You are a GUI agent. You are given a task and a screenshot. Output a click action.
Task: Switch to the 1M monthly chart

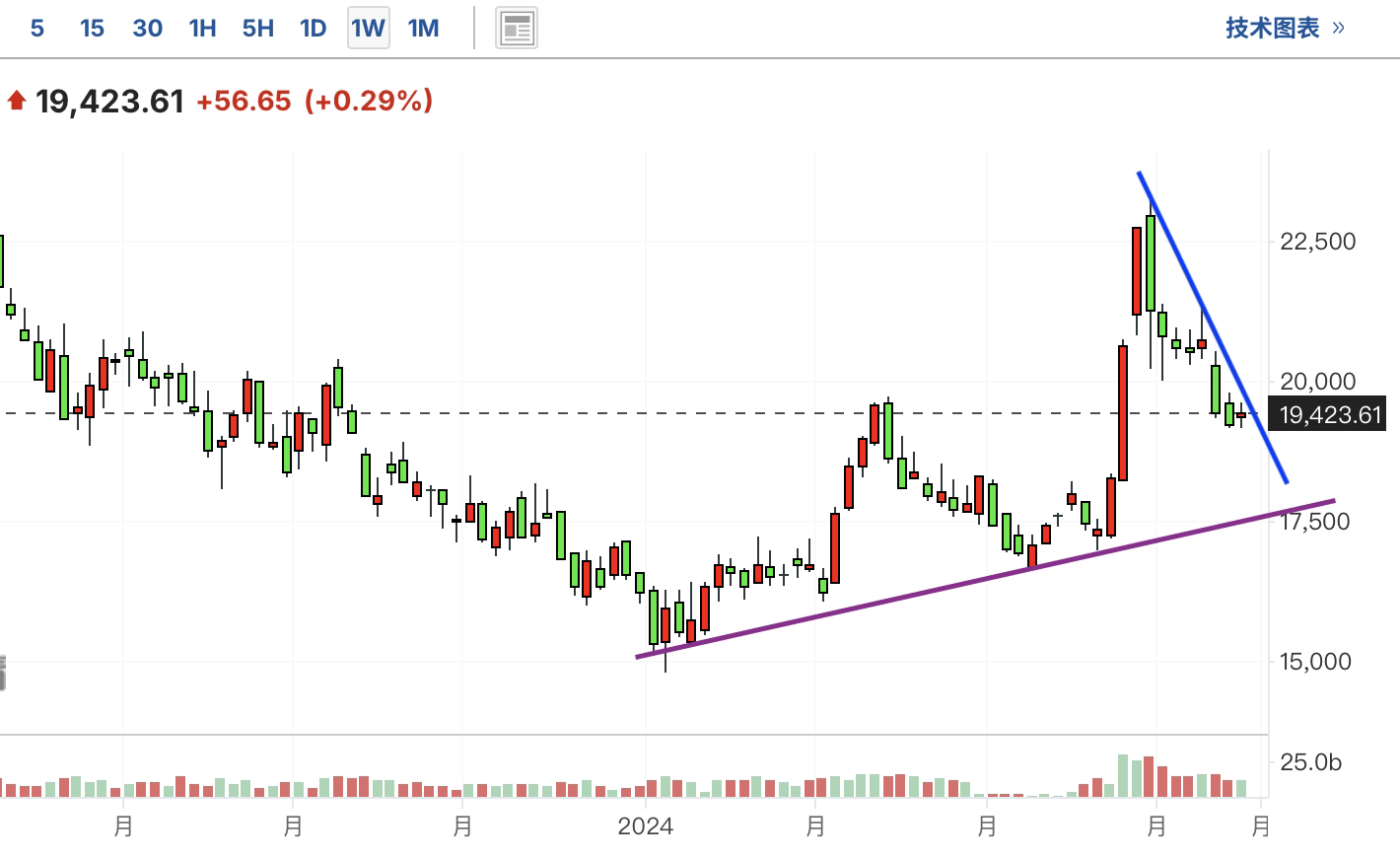(x=424, y=28)
